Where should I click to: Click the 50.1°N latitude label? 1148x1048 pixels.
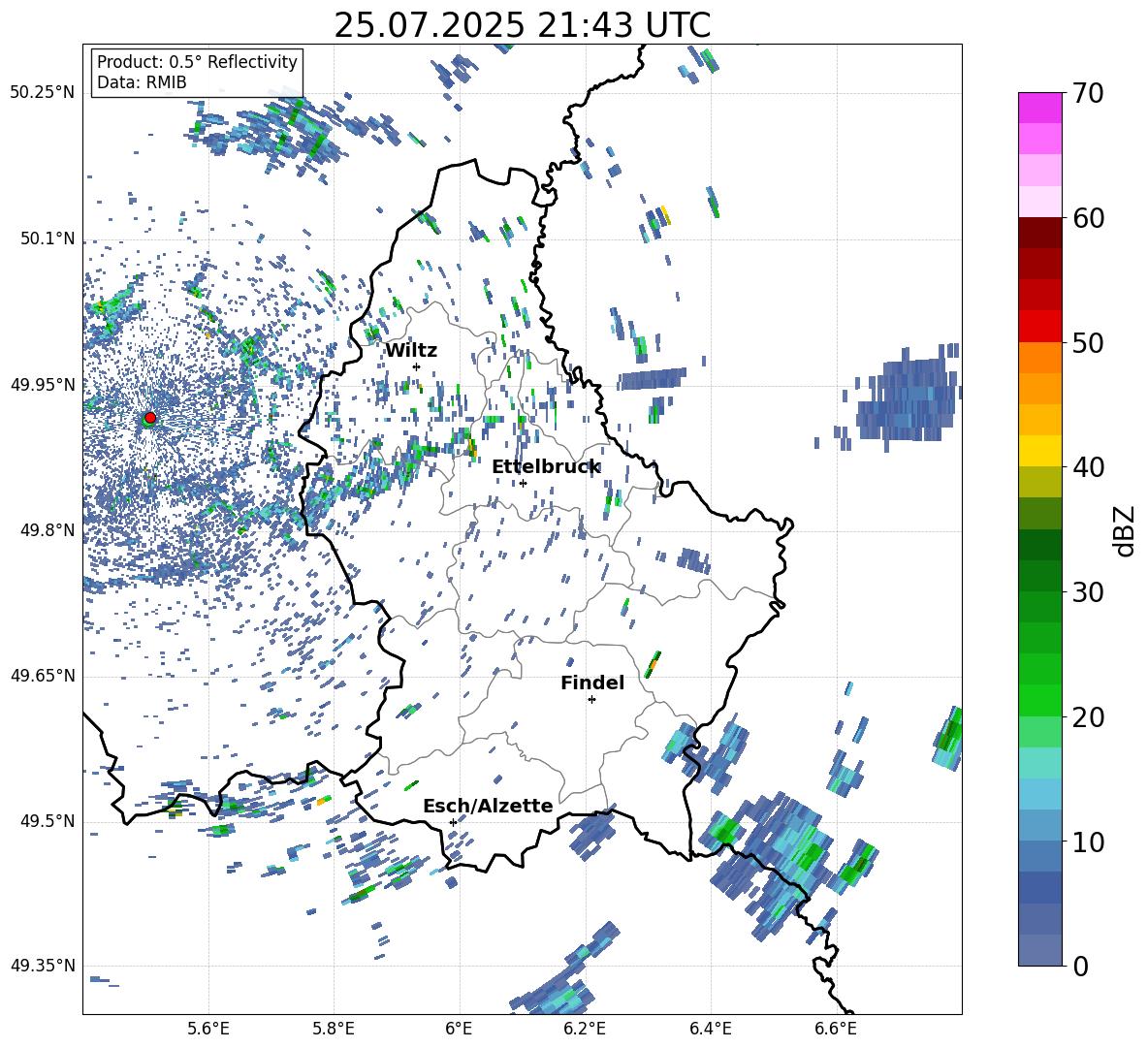[48, 238]
